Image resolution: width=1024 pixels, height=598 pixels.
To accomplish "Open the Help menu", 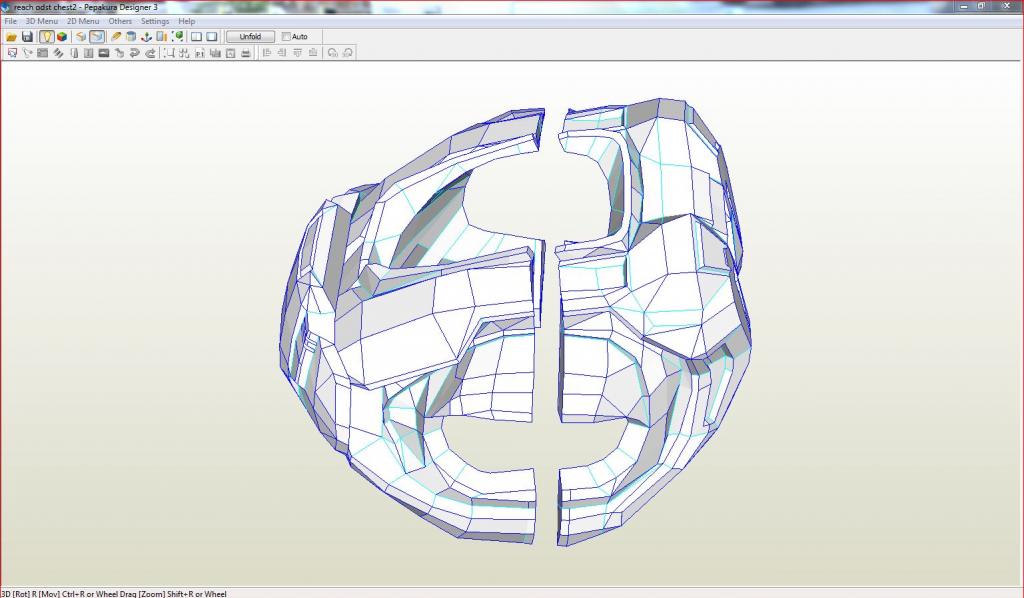I will (187, 21).
